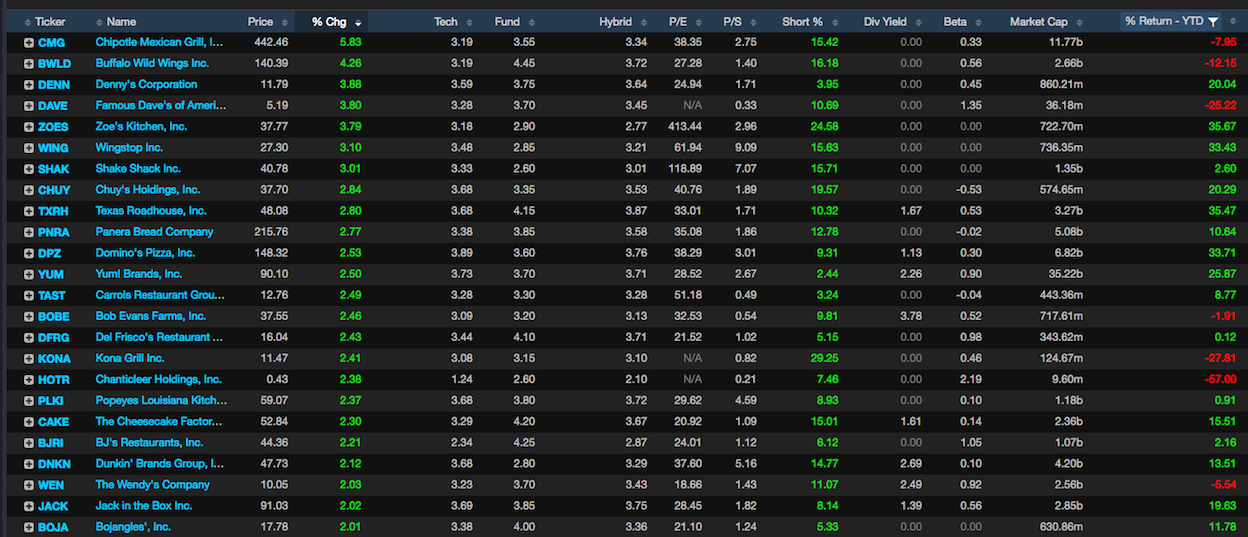The image size is (1248, 537).
Task: Open Texas Roadhouse, Inc. name link
Action: pyautogui.click(x=151, y=211)
